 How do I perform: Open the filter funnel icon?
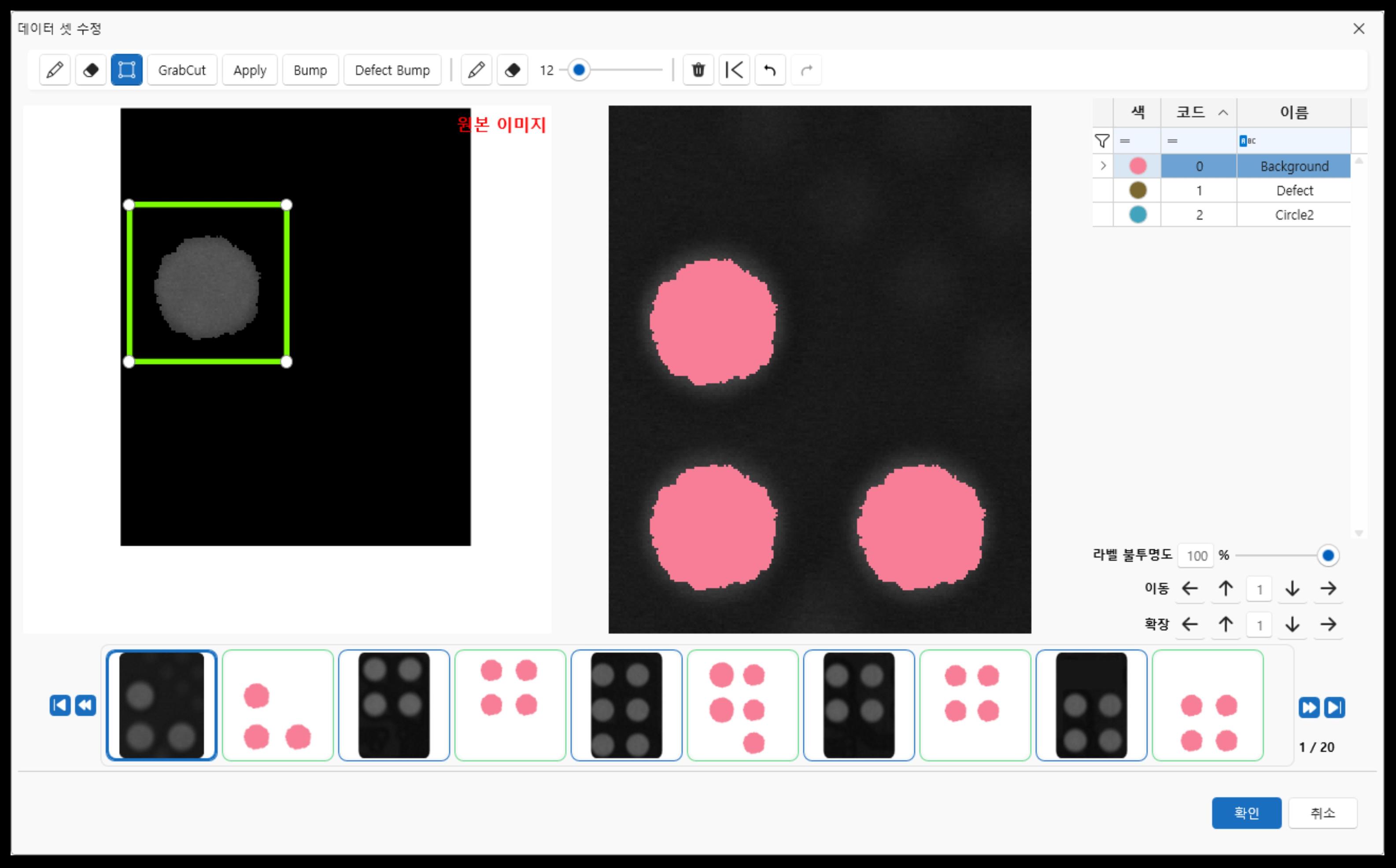[1102, 141]
